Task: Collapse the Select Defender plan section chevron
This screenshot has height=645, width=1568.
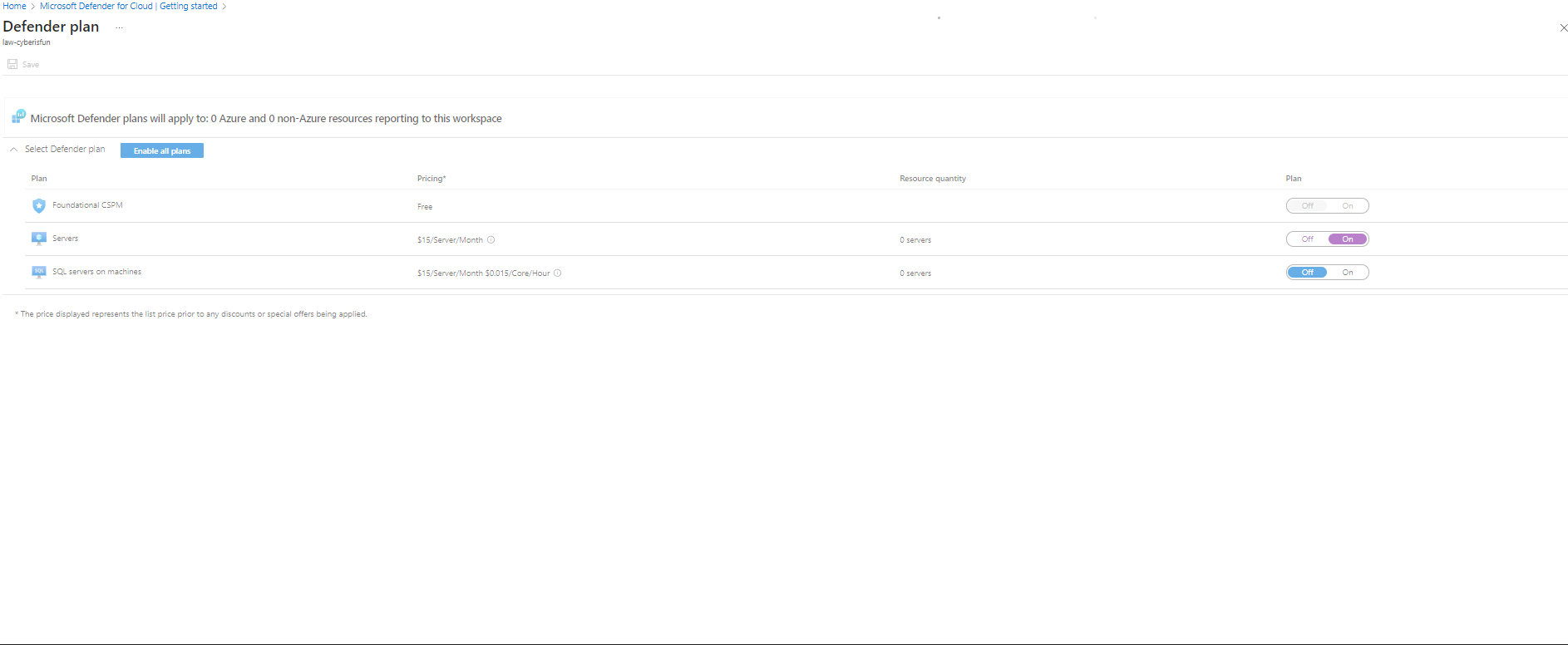Action: (13, 150)
